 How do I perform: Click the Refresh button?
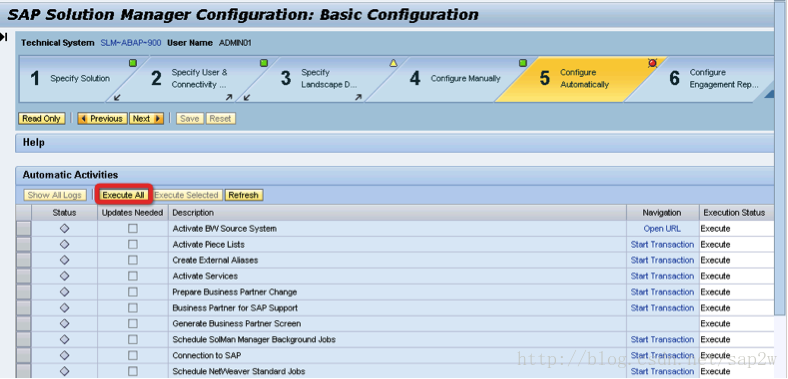pyautogui.click(x=243, y=195)
